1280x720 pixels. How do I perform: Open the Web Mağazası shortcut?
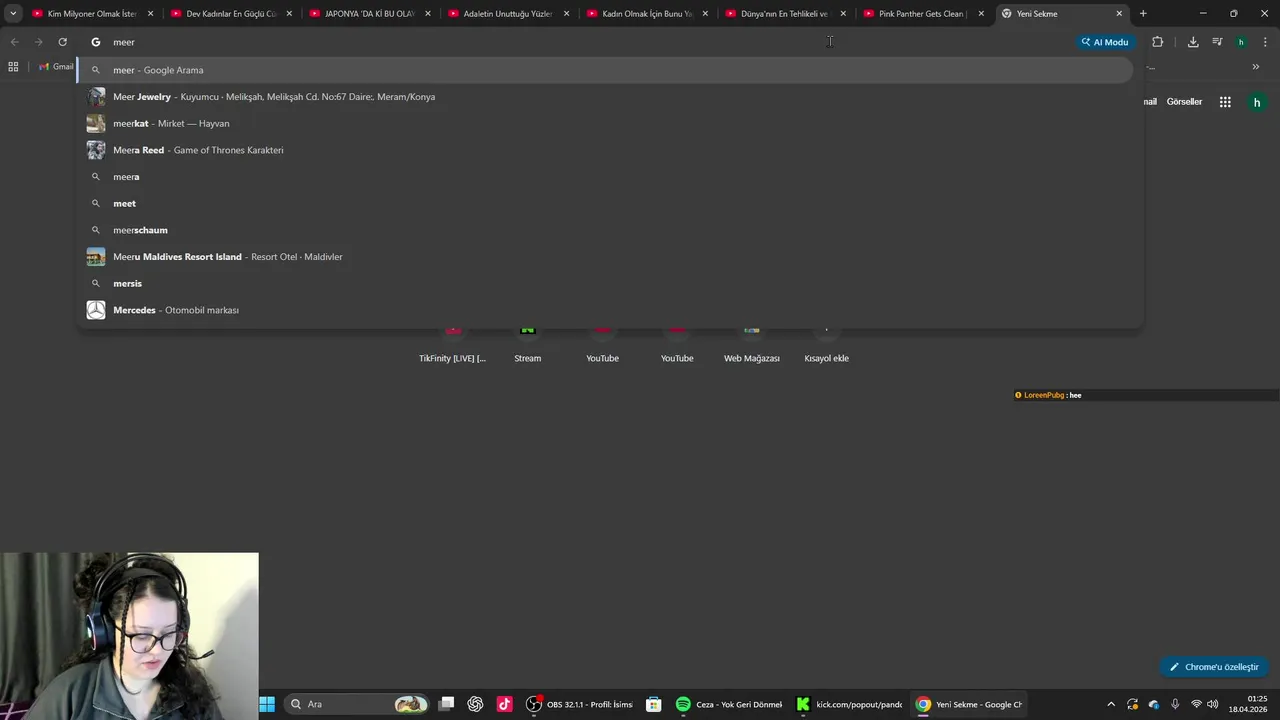(x=752, y=344)
